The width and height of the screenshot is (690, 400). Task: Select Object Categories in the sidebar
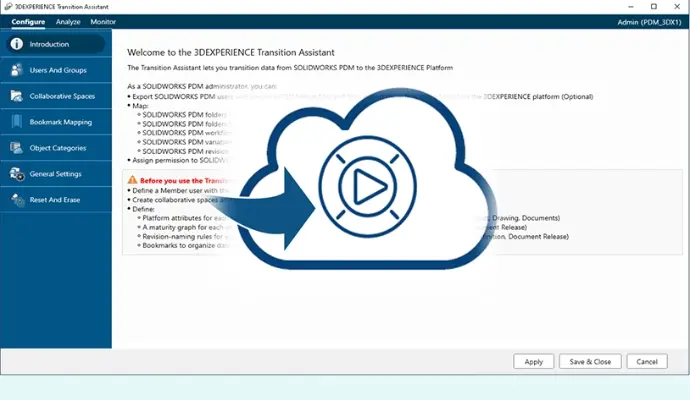(x=56, y=148)
